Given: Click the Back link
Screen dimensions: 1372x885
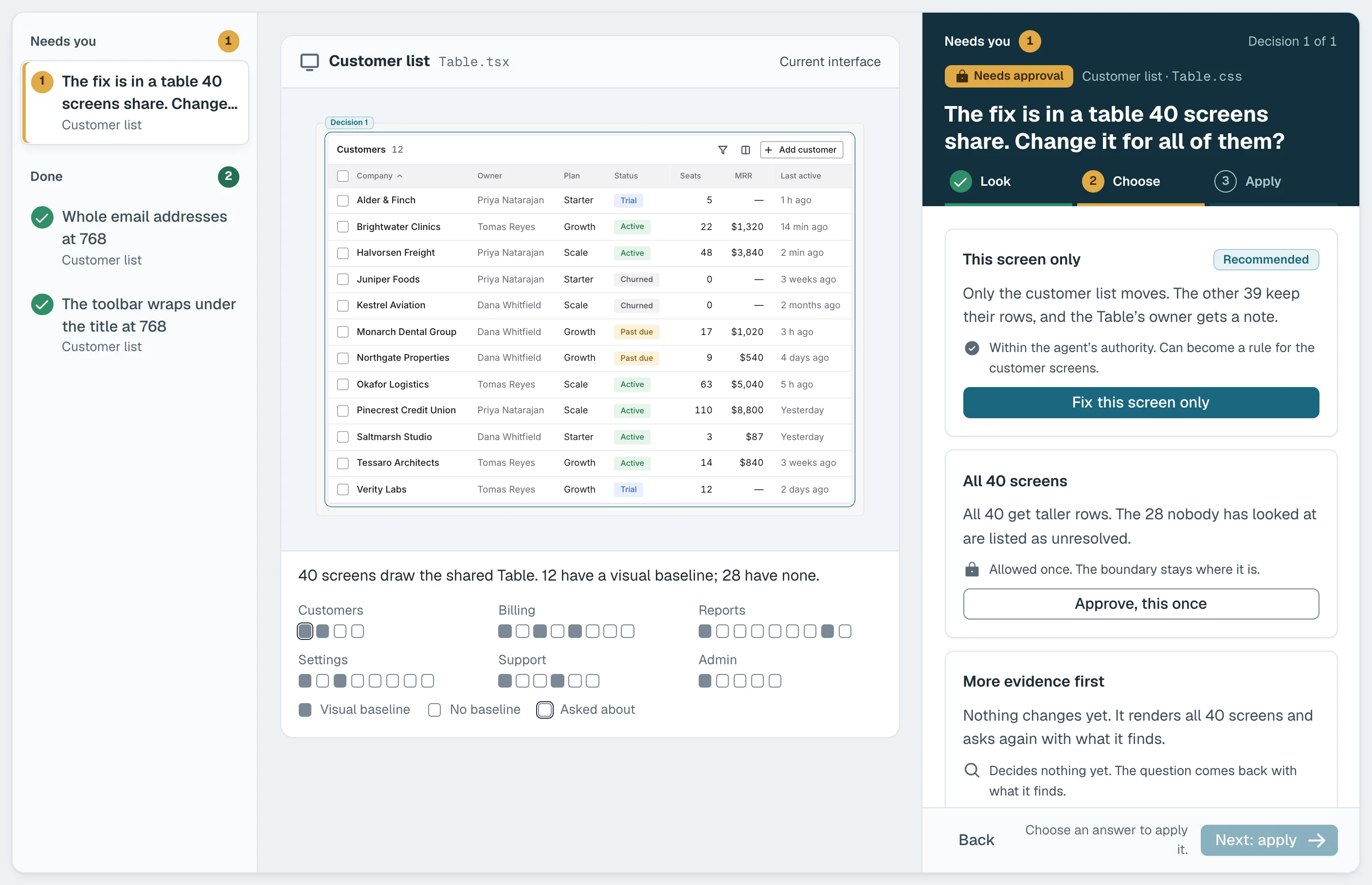Looking at the screenshot, I should pyautogui.click(x=976, y=840).
